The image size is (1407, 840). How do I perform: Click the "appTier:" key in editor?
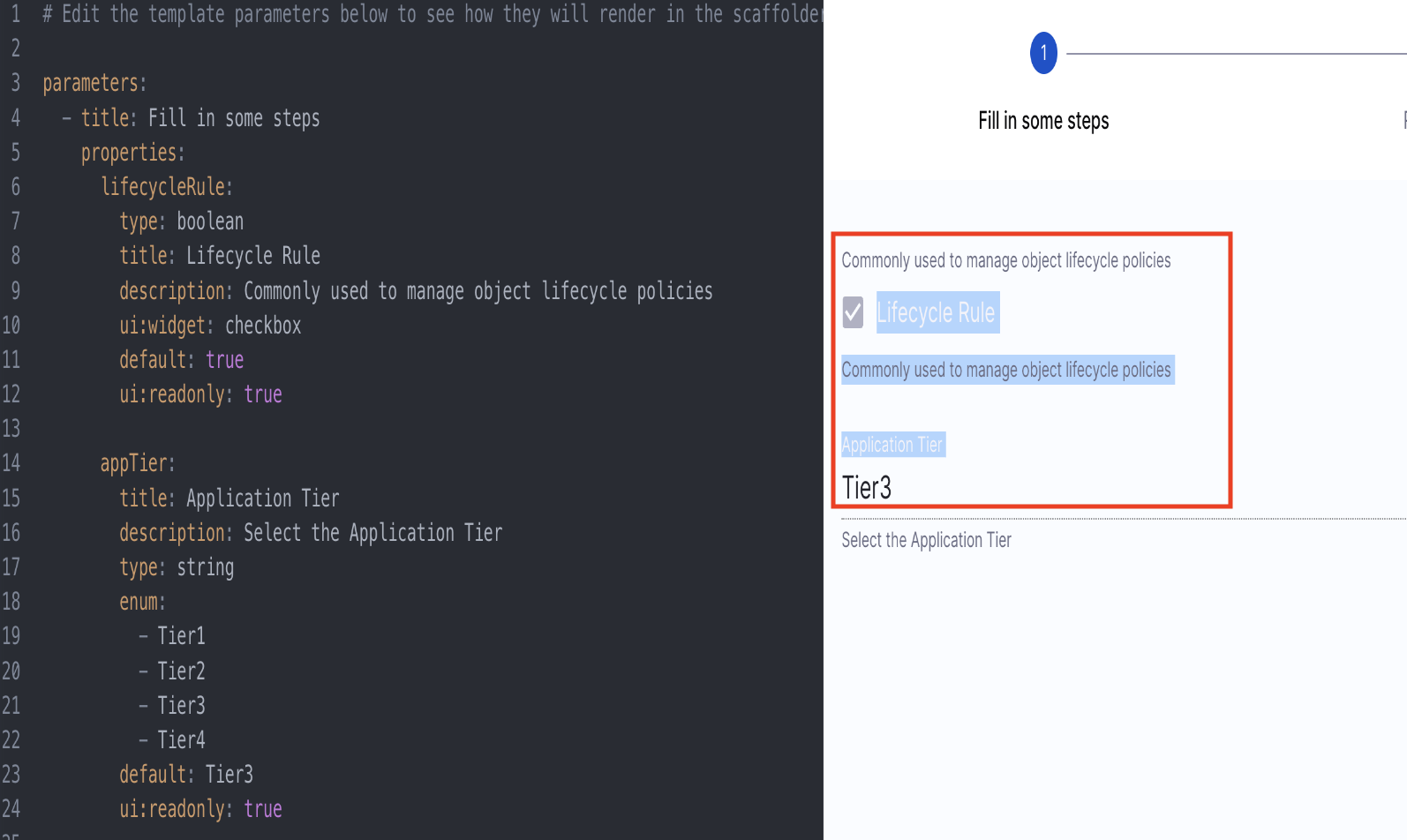point(138,463)
